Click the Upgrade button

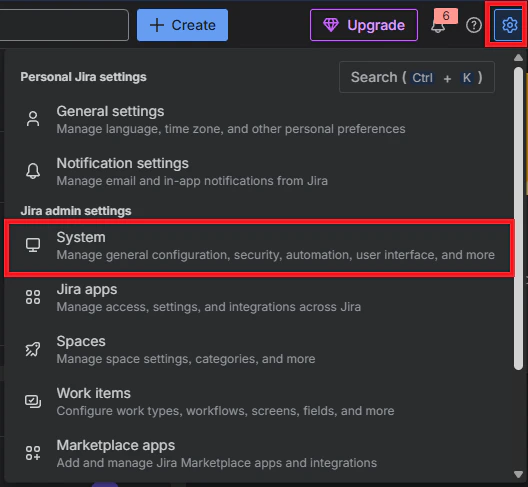click(x=364, y=25)
